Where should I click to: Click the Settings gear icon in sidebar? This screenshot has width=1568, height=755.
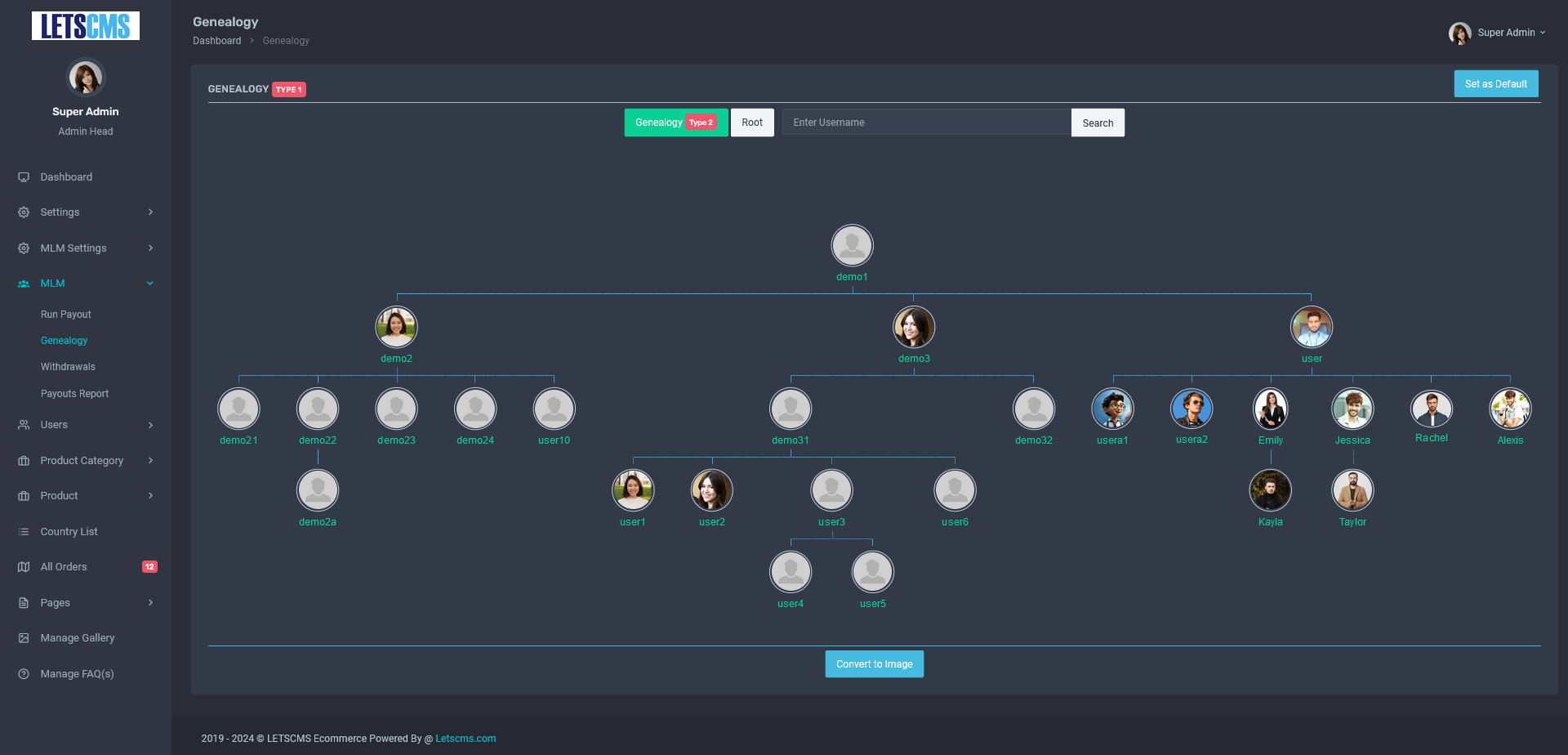tap(23, 212)
